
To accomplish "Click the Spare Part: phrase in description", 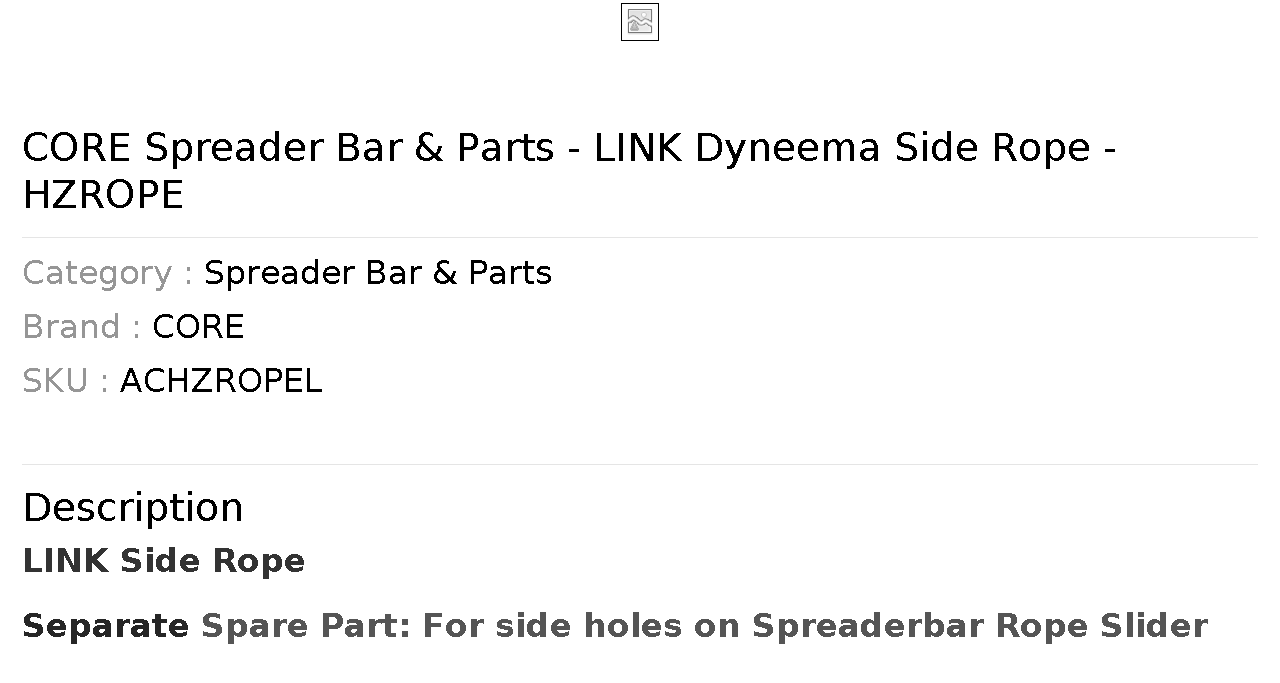I will coord(306,626).
